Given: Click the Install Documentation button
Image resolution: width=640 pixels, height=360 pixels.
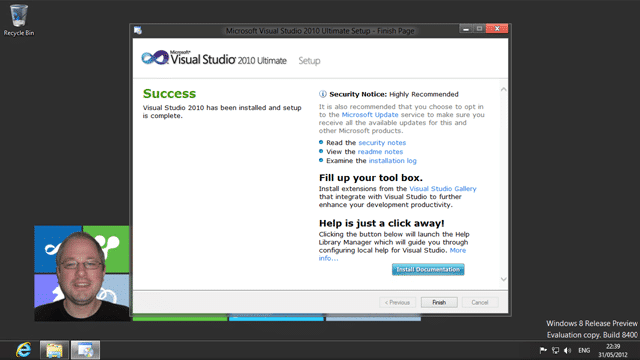Looking at the screenshot, I should tap(428, 269).
